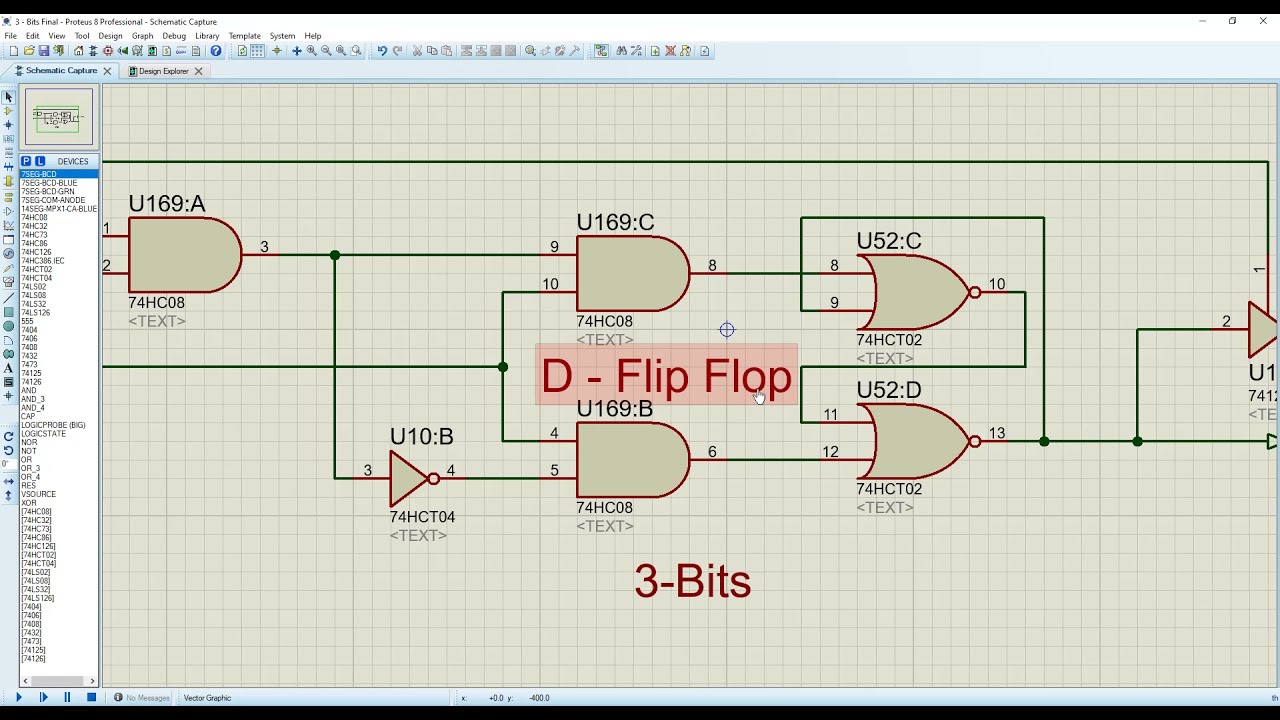Screen dimensions: 1280x720
Task: Click the Rotate Clockwise button
Action: (9, 434)
